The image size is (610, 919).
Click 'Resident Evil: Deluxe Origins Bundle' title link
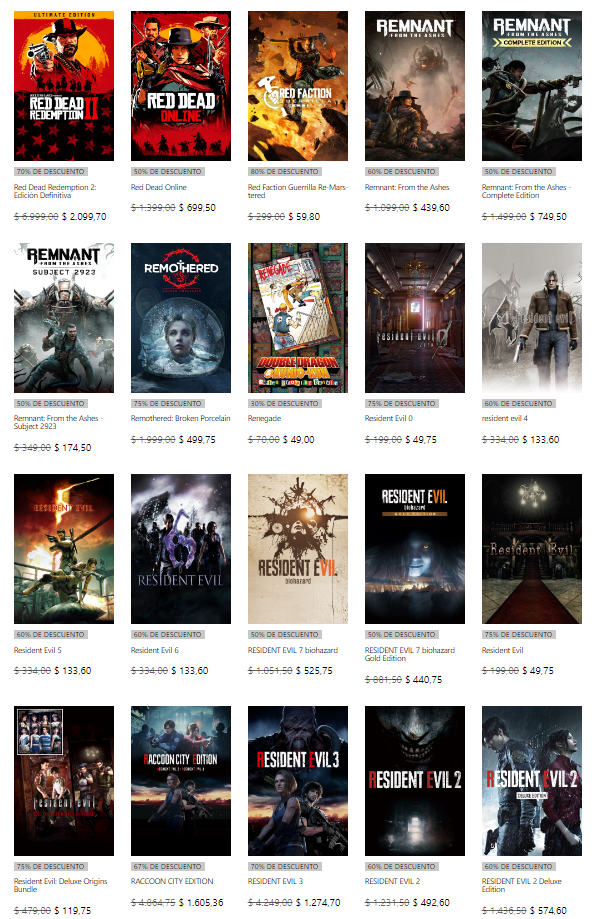click(x=61, y=886)
